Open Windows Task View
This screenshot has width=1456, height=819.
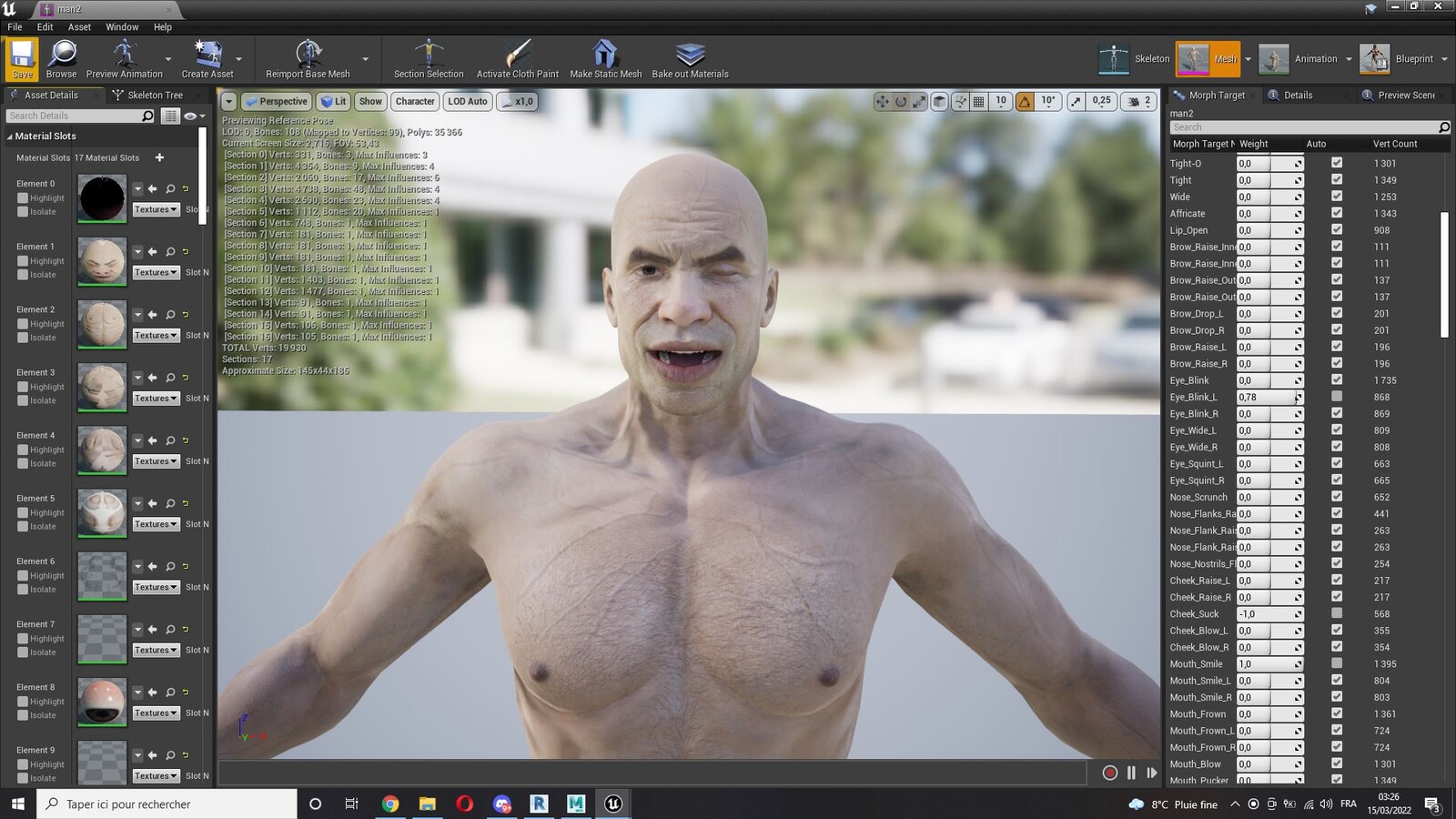(x=351, y=804)
